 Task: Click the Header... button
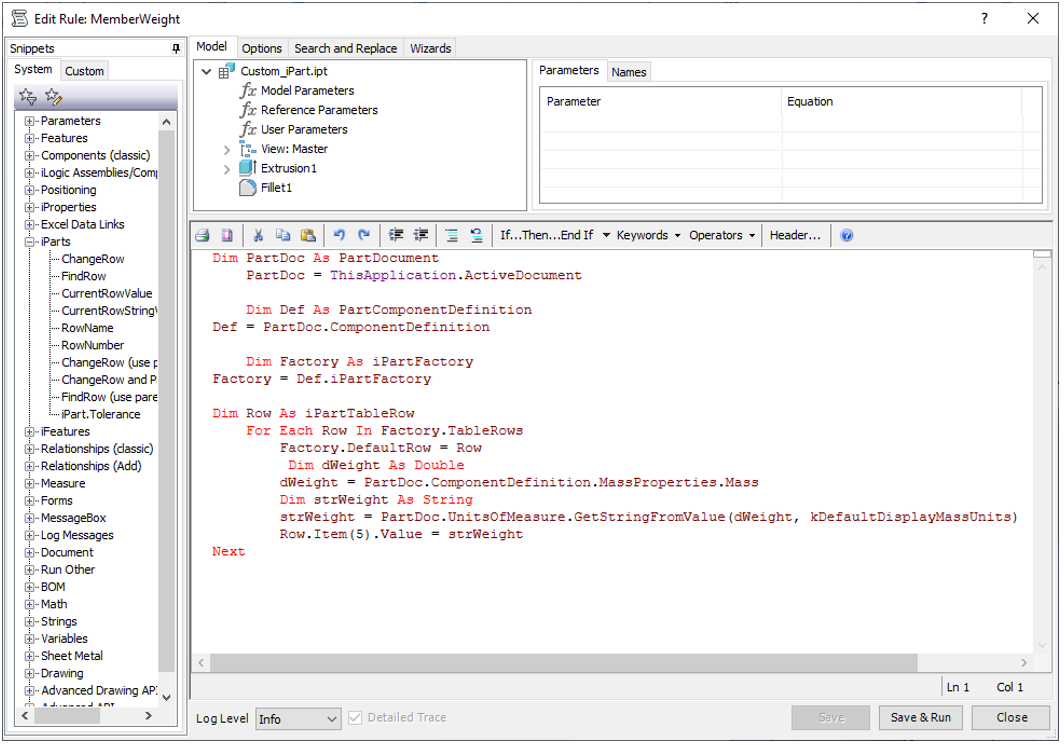796,235
